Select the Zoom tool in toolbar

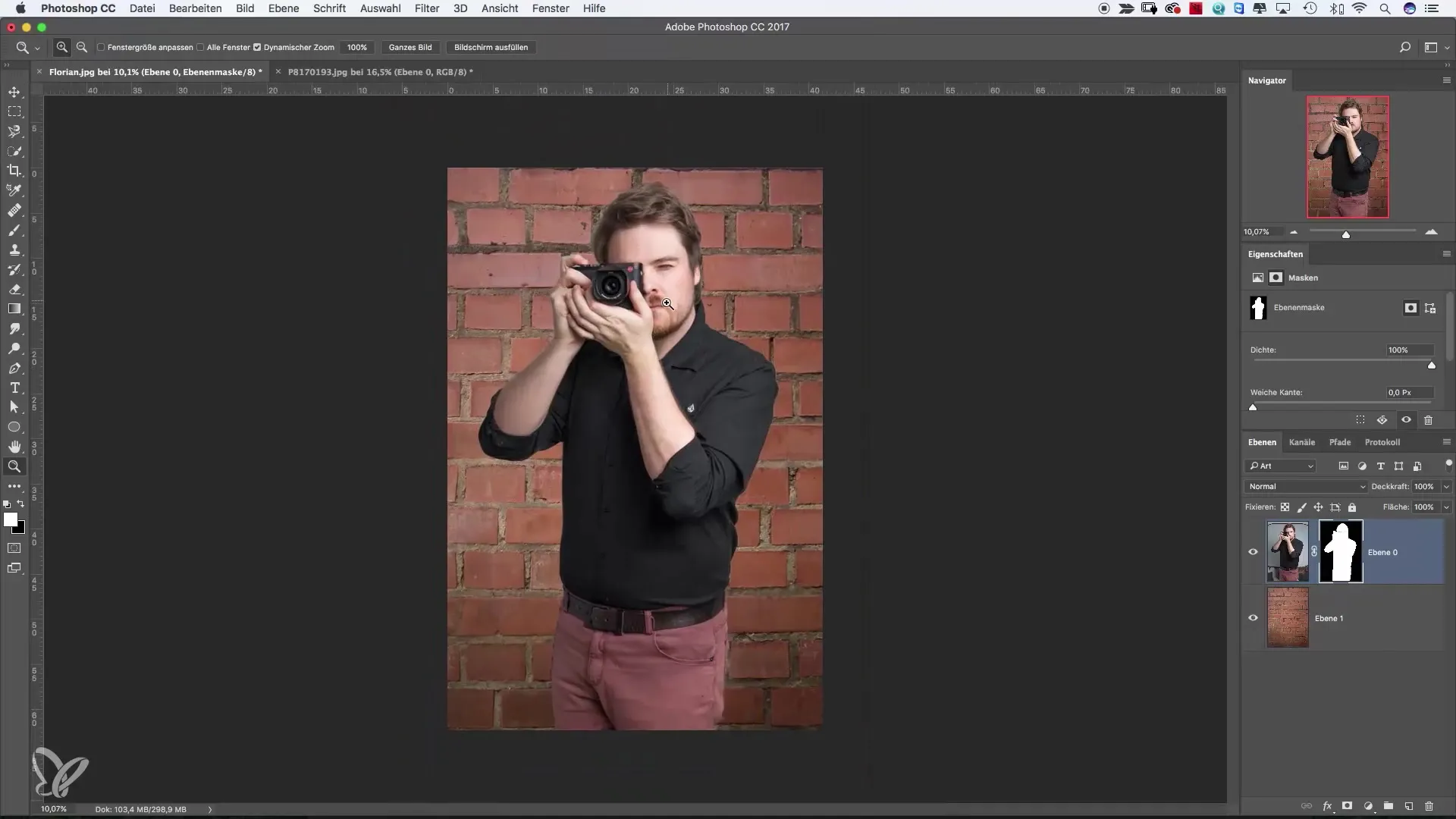pos(14,466)
